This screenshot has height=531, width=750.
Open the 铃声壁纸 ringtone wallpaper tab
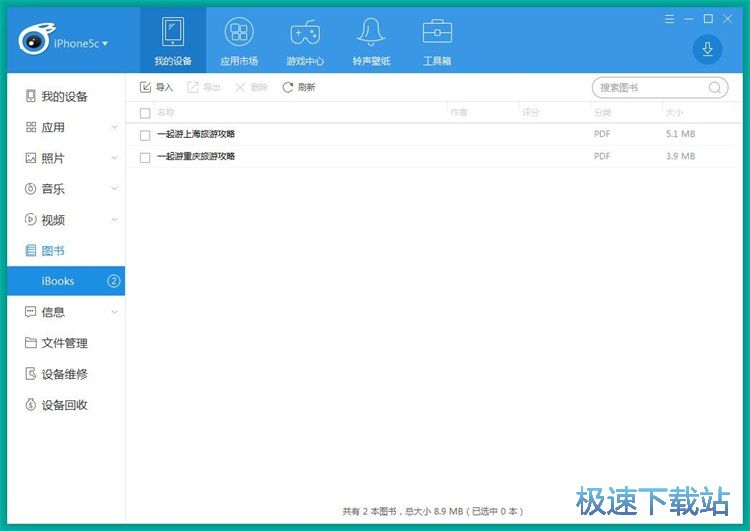pyautogui.click(x=371, y=40)
